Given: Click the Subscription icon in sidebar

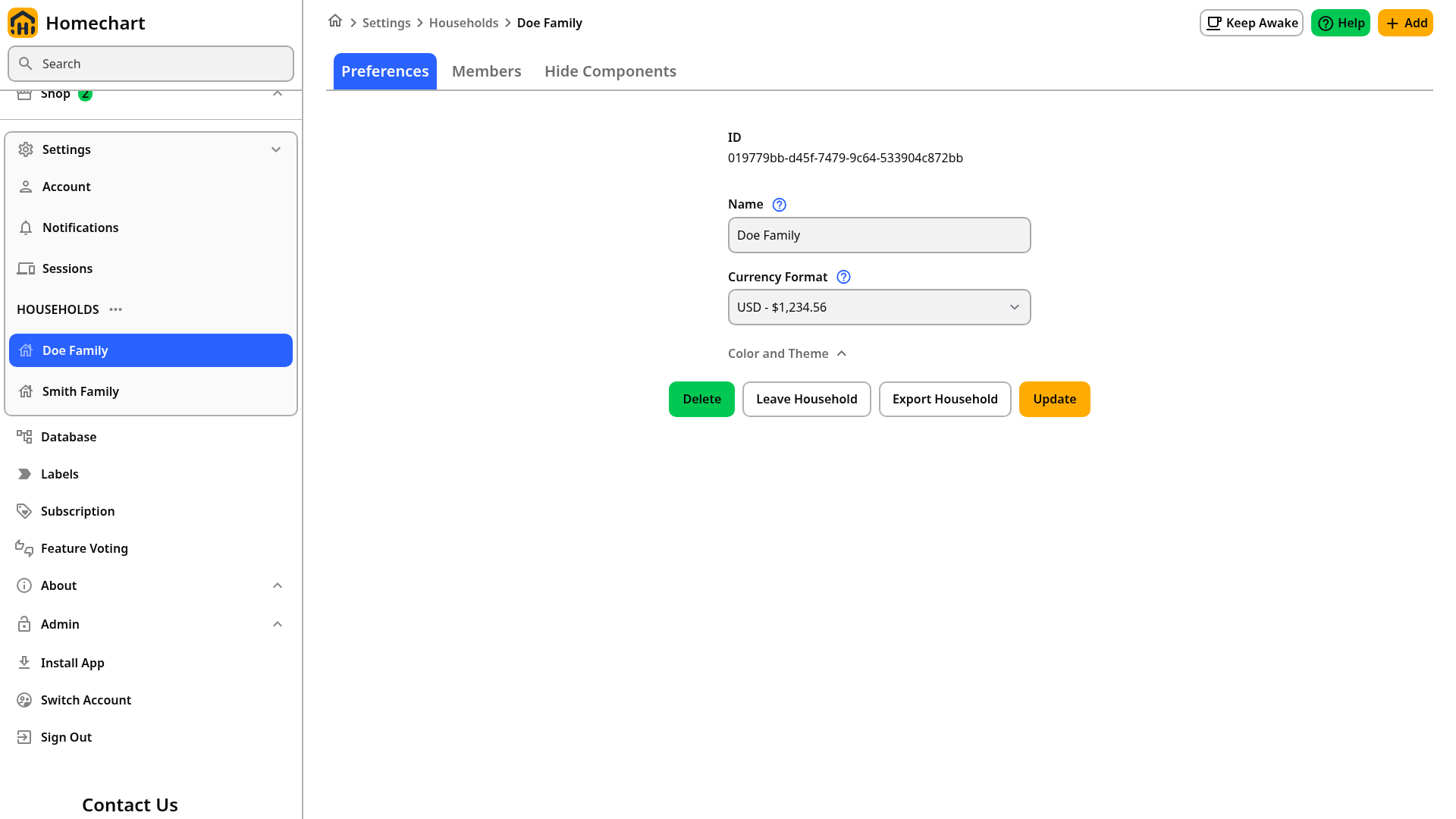Looking at the screenshot, I should pyautogui.click(x=24, y=511).
